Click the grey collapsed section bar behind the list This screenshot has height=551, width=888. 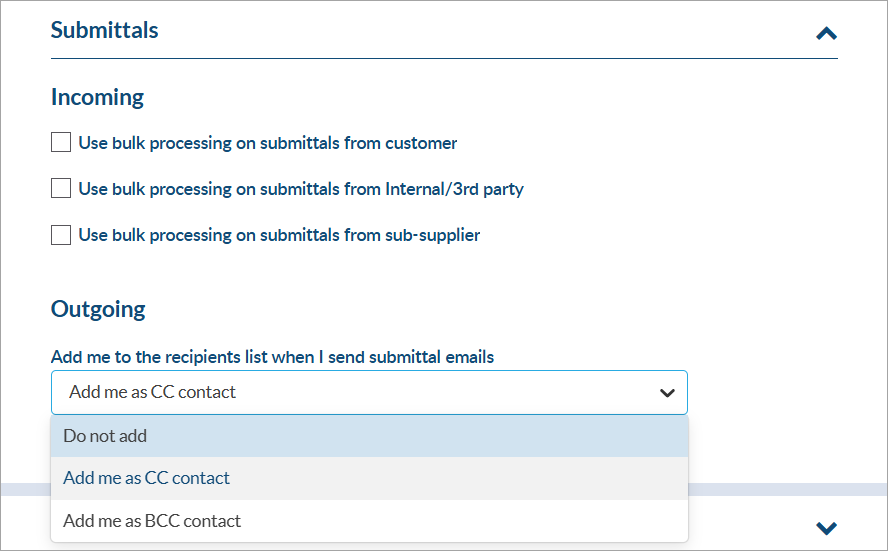[x=787, y=489]
